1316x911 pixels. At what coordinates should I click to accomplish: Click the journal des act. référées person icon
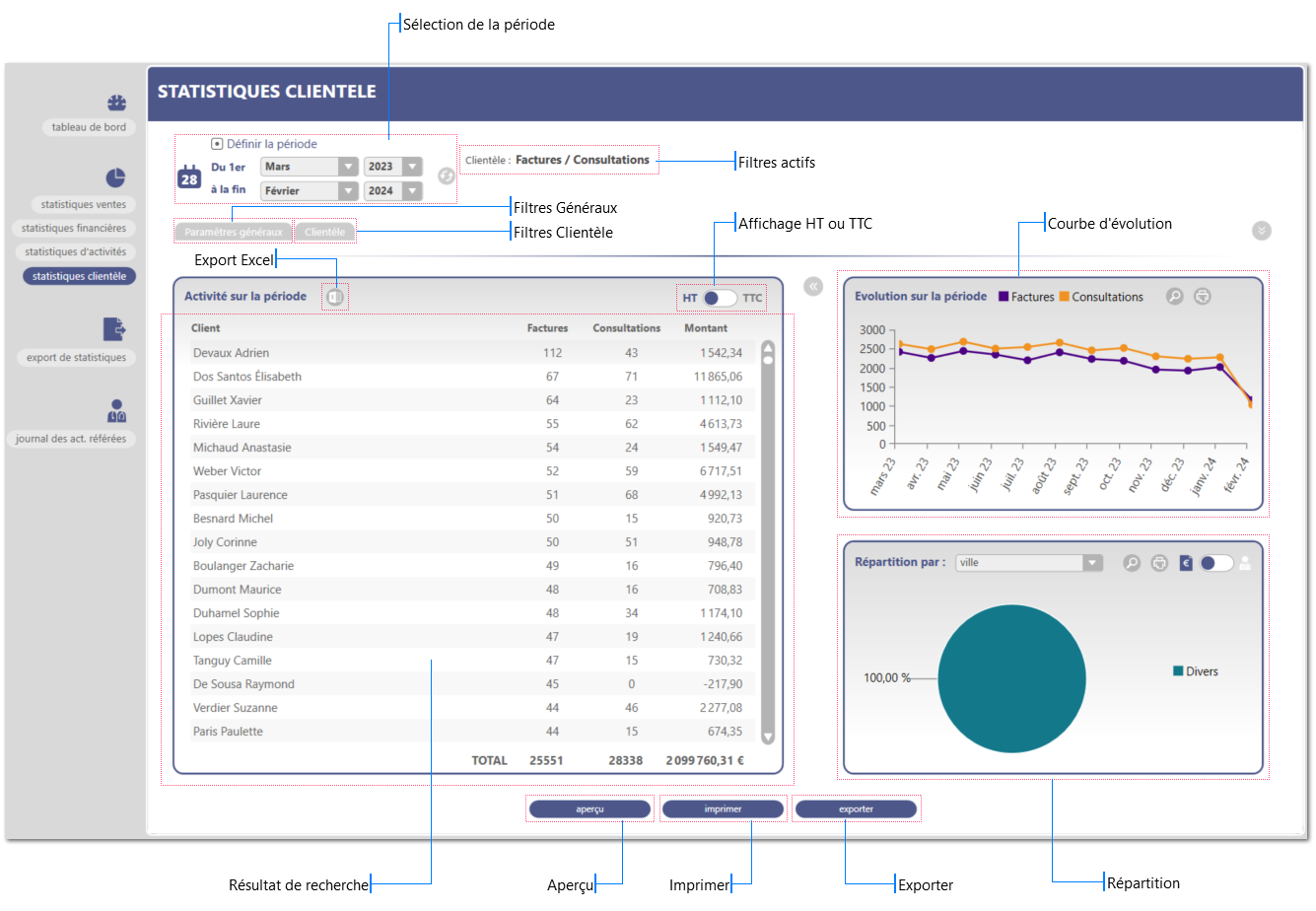pyautogui.click(x=116, y=411)
